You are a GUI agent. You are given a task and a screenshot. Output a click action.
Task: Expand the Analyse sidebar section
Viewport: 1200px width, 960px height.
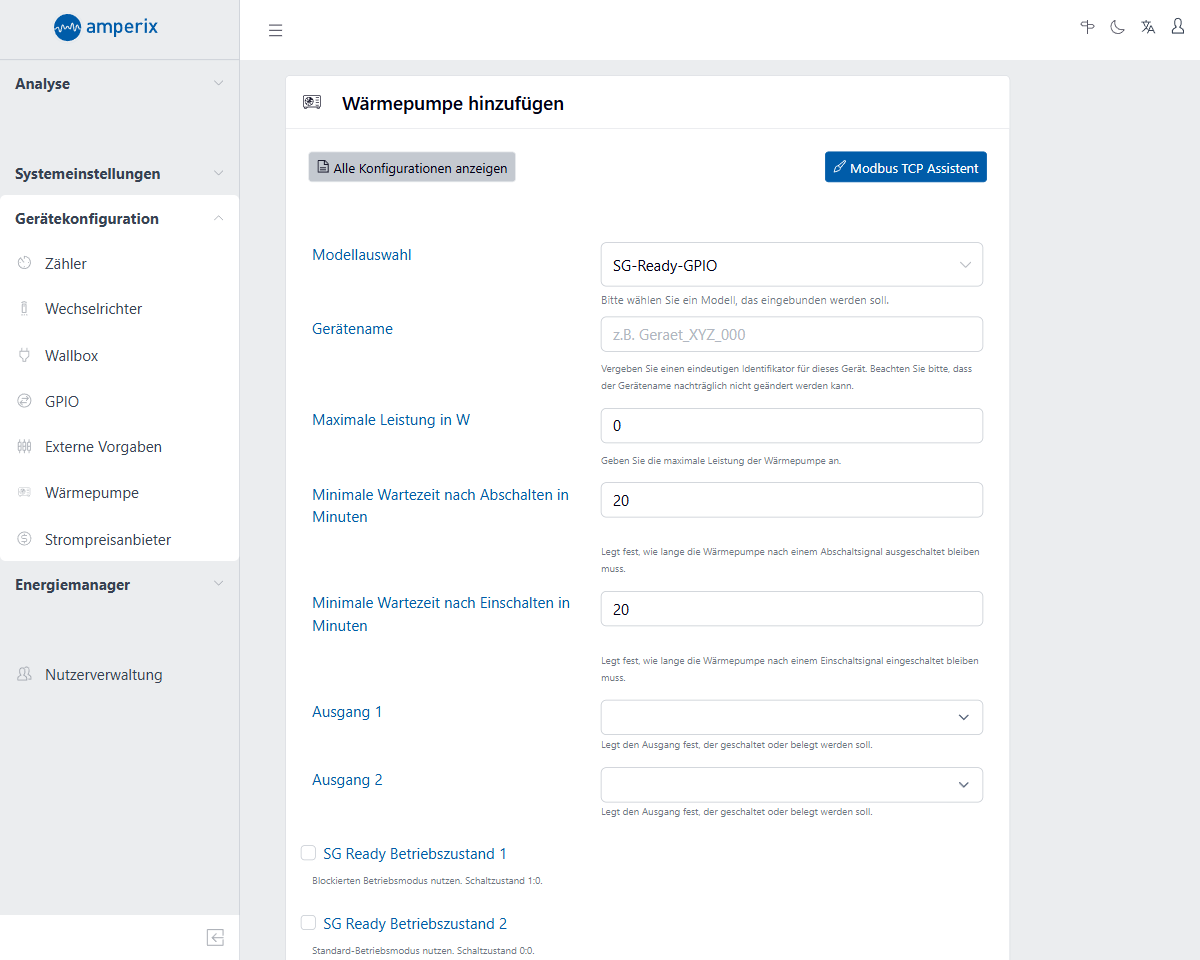click(x=119, y=84)
